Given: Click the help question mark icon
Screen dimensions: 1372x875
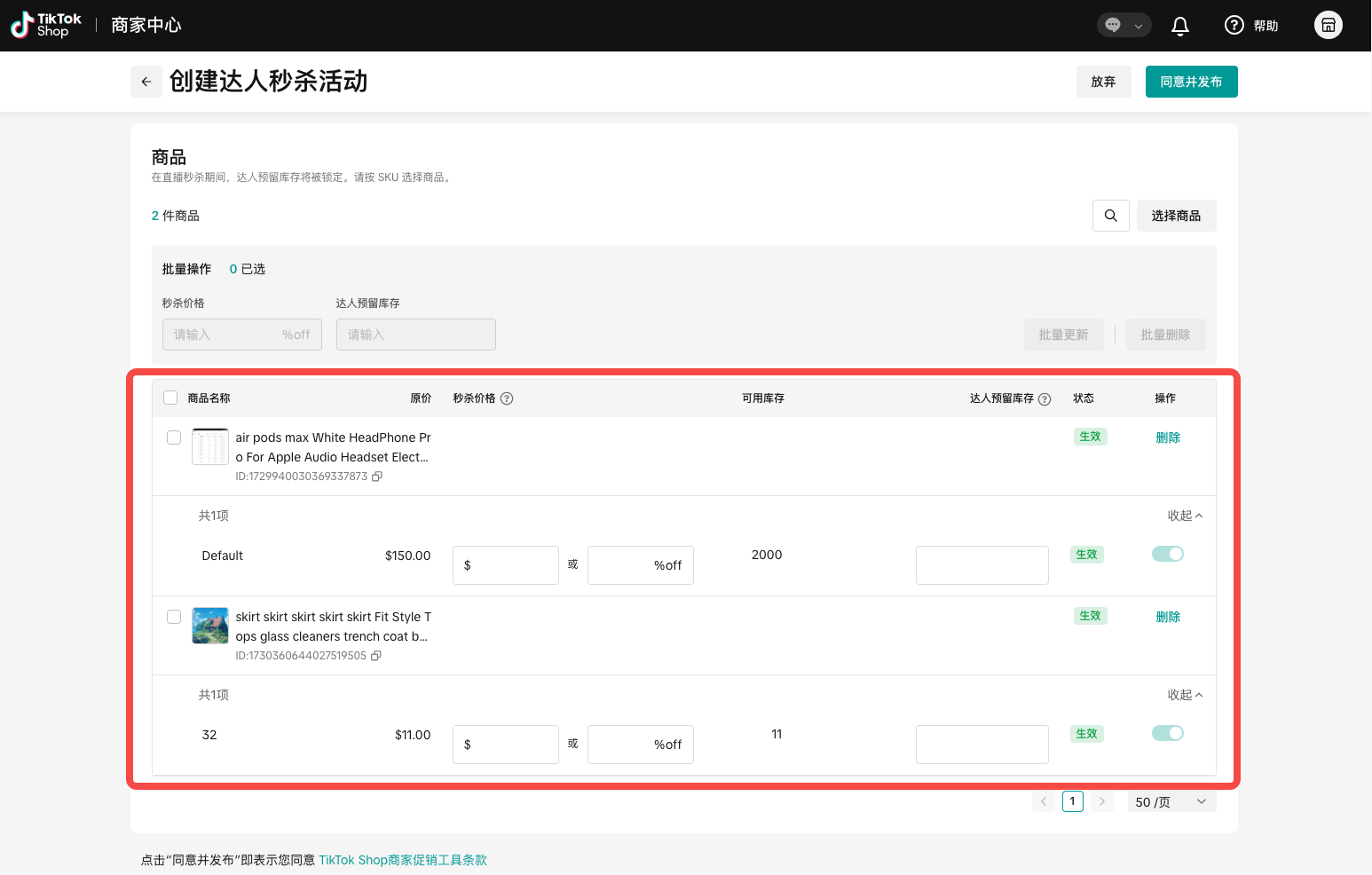Looking at the screenshot, I should (1234, 26).
